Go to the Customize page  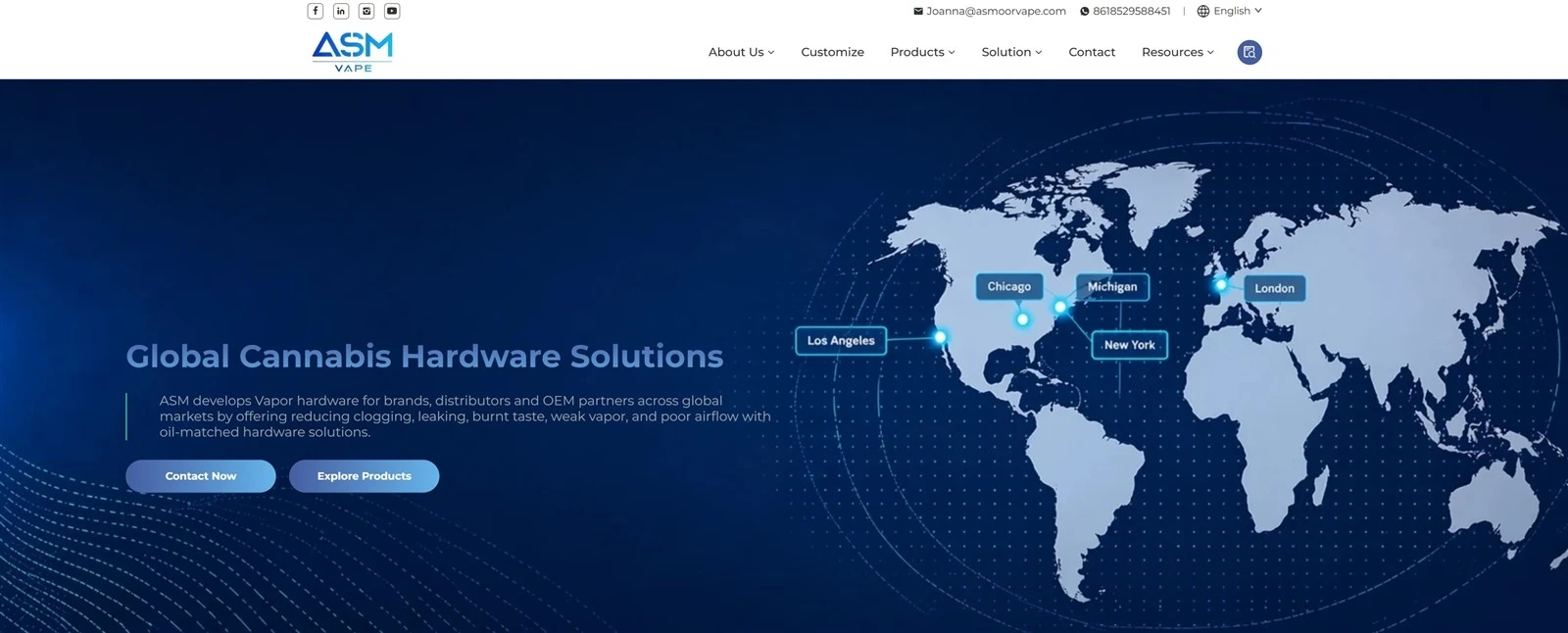click(x=832, y=52)
